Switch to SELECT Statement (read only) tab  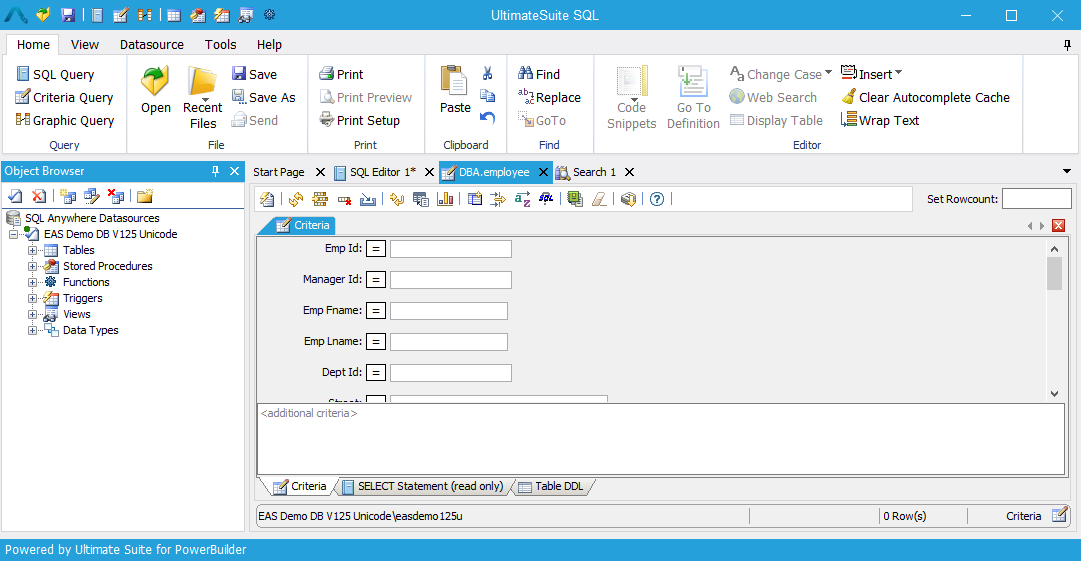point(421,487)
